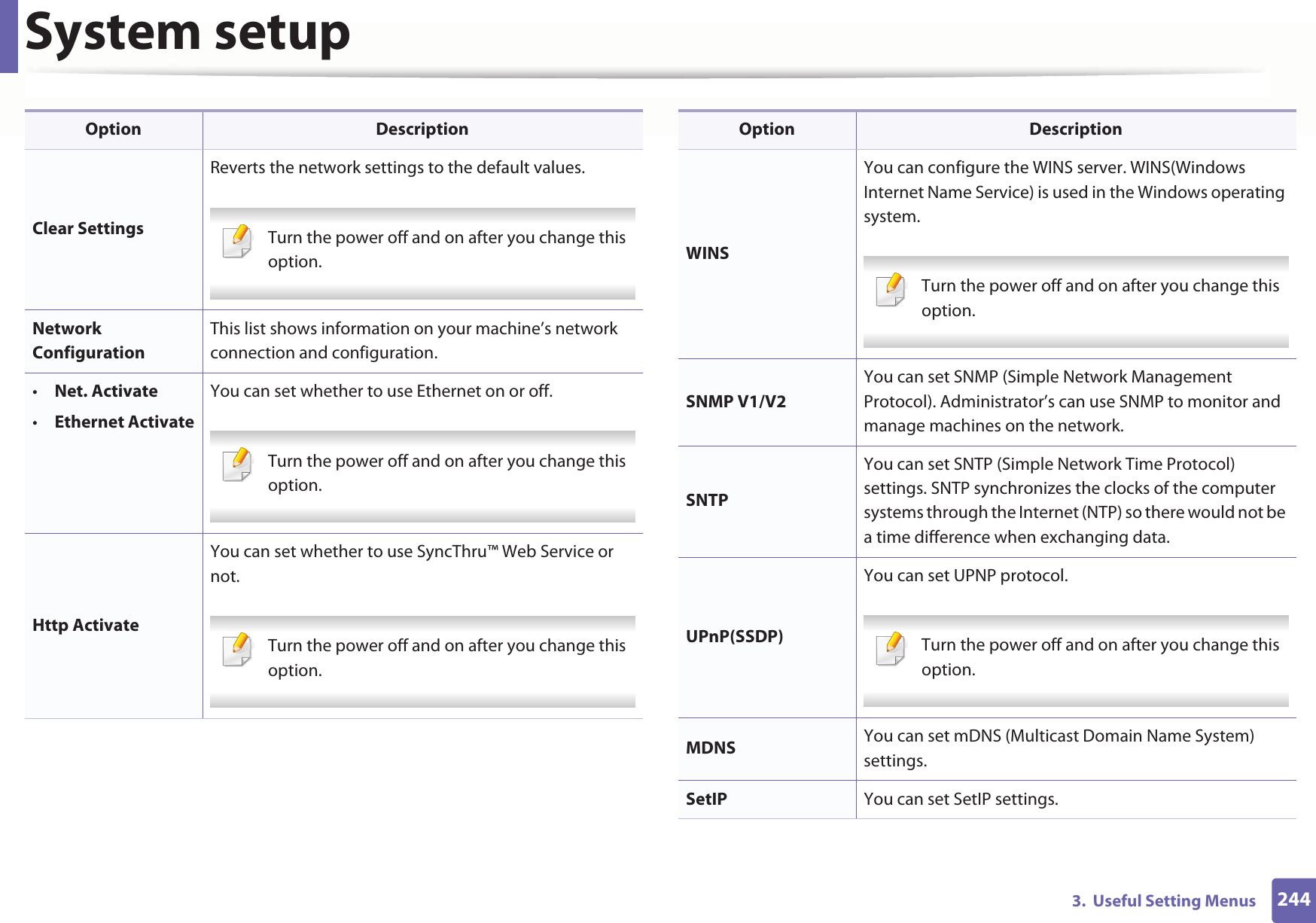Select the WINS option label
This screenshot has width=1316, height=923.
[708, 253]
